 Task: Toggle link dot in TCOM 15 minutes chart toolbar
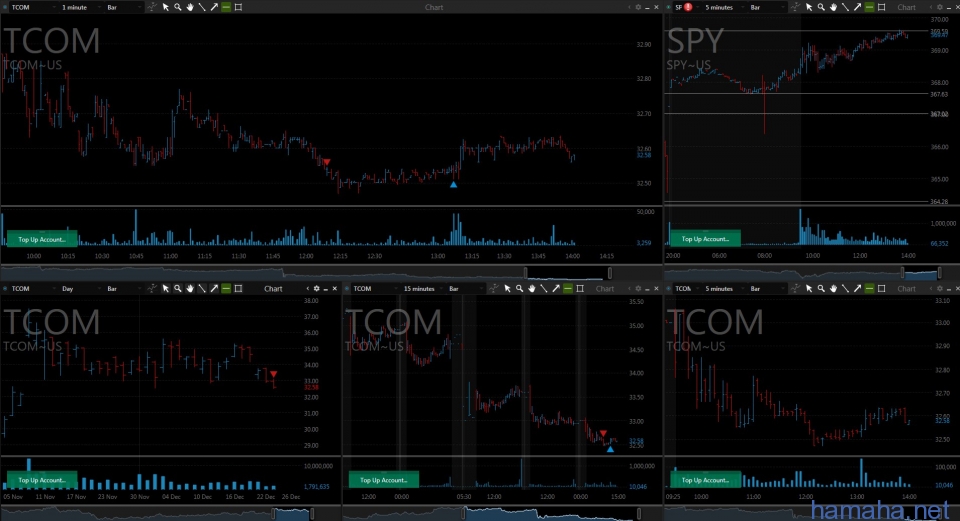pos(347,288)
